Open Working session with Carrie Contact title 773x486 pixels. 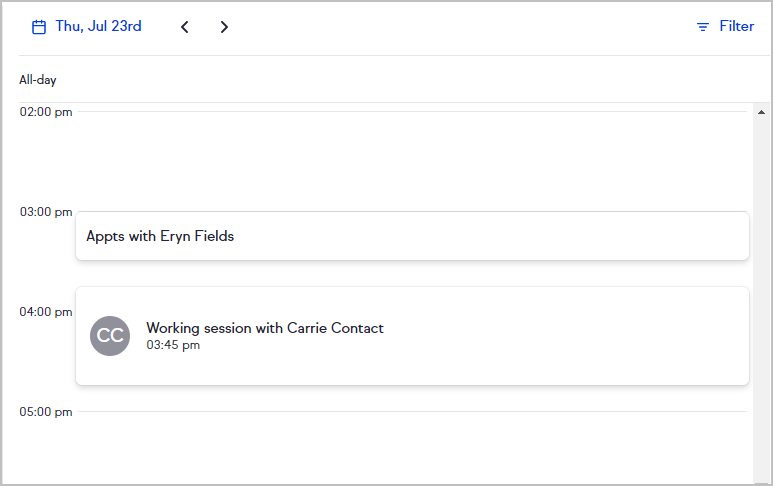click(265, 328)
